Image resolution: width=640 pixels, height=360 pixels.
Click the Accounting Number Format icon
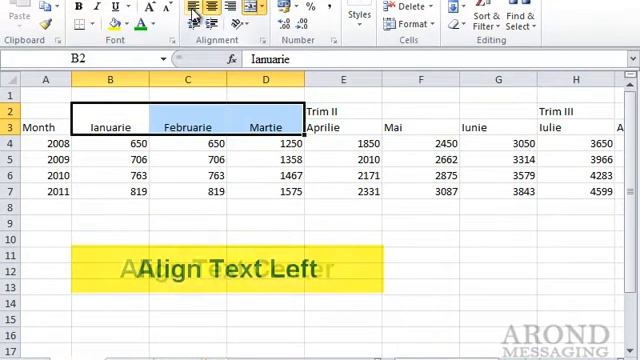[x=284, y=6]
